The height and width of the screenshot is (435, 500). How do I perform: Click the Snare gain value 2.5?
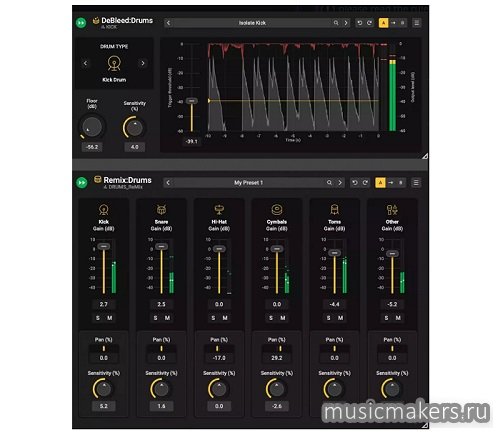(x=161, y=304)
